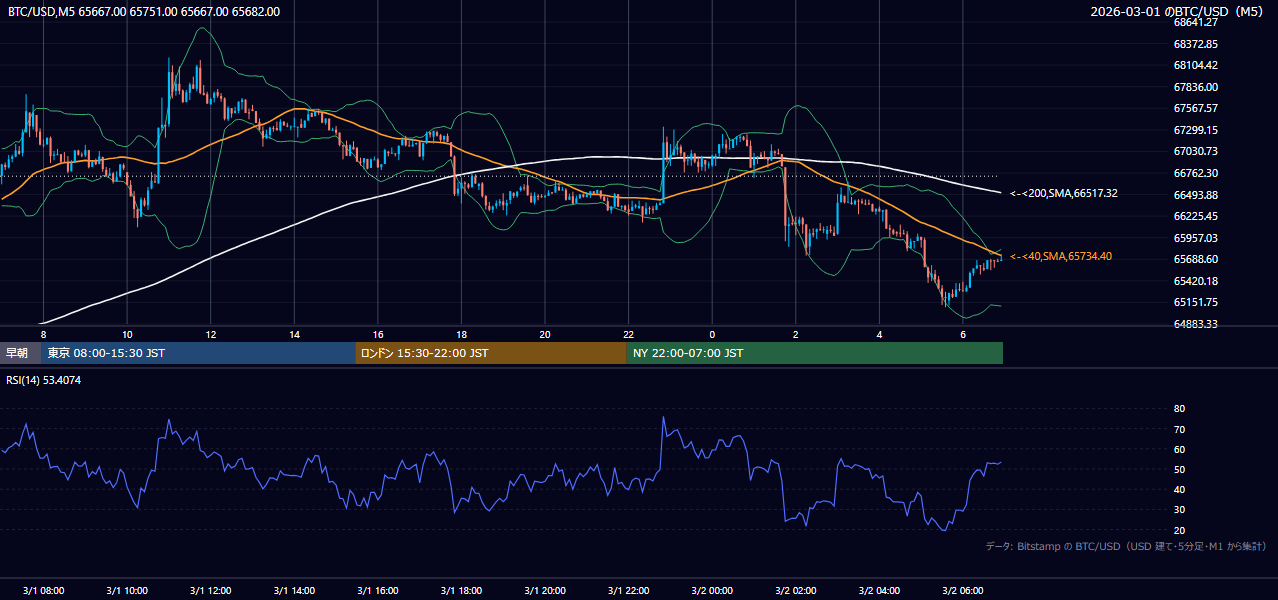Click price axis value 67567.57

coord(1195,108)
